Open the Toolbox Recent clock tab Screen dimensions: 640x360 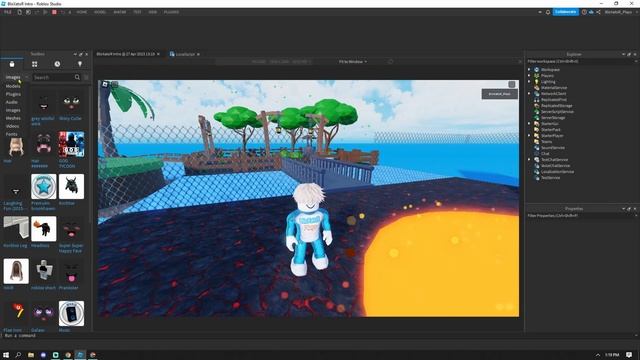(57, 64)
